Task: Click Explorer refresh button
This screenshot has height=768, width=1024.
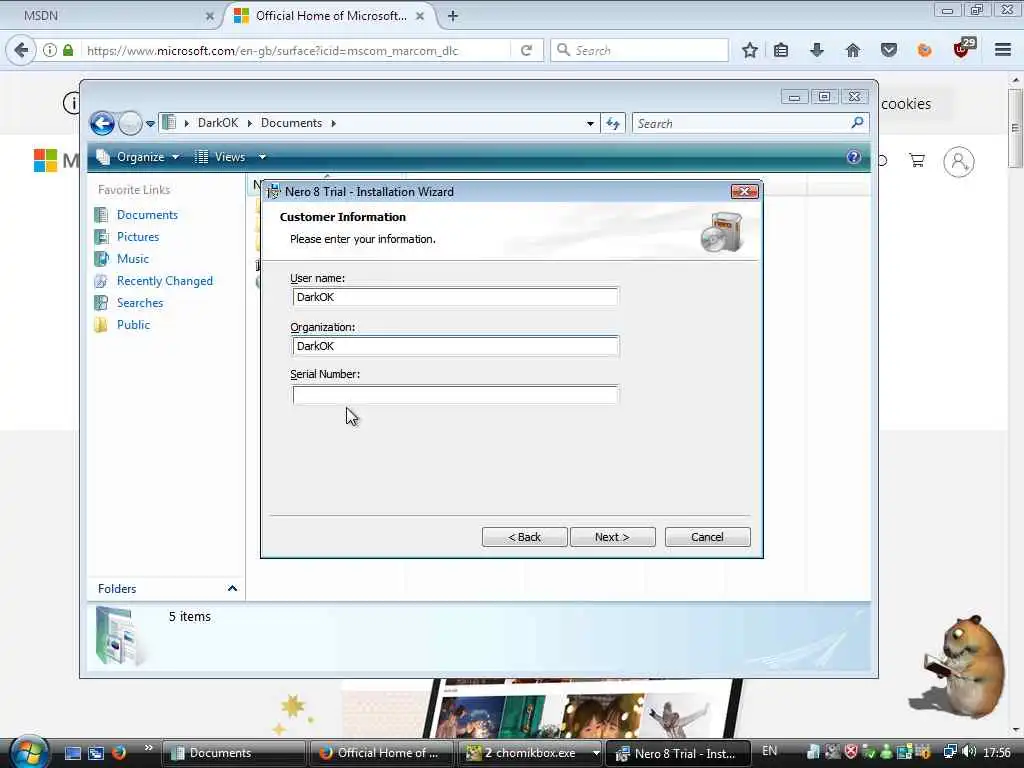Action: point(613,123)
